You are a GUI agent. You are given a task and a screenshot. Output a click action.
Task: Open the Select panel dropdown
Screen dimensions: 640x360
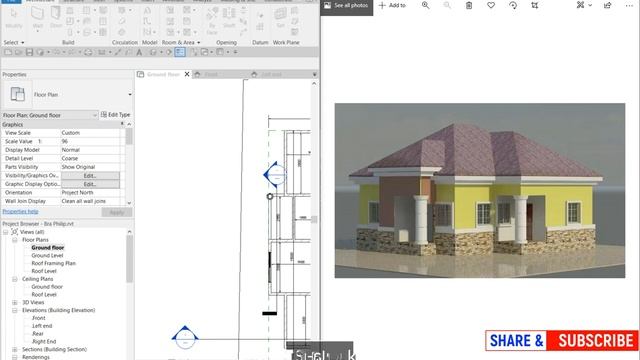click(14, 42)
